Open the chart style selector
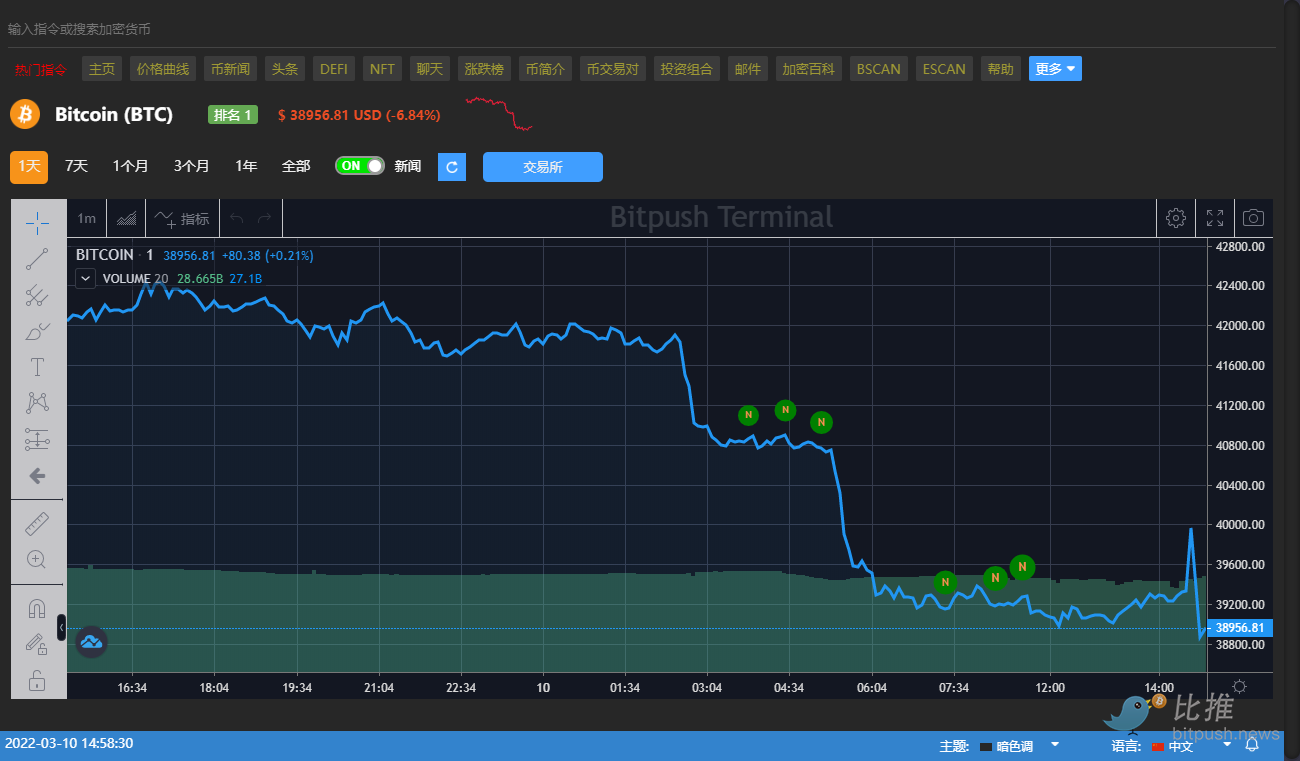This screenshot has height=761, width=1300. [126, 218]
